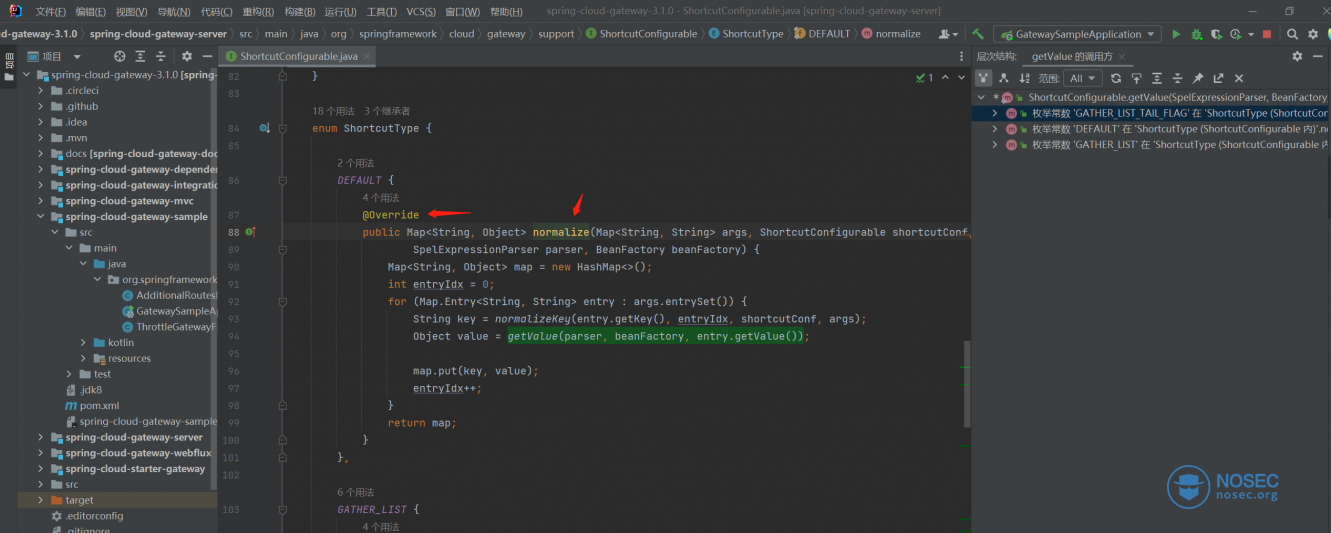1331x533 pixels.
Task: Hide the hierarchy tool window
Action: pyautogui.click(x=1318, y=56)
